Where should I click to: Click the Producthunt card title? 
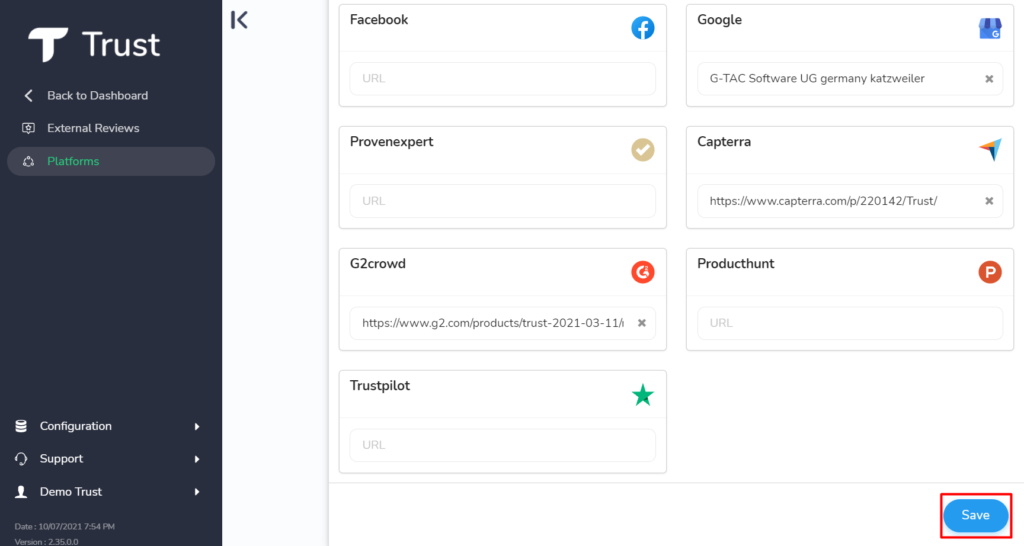[x=735, y=264]
